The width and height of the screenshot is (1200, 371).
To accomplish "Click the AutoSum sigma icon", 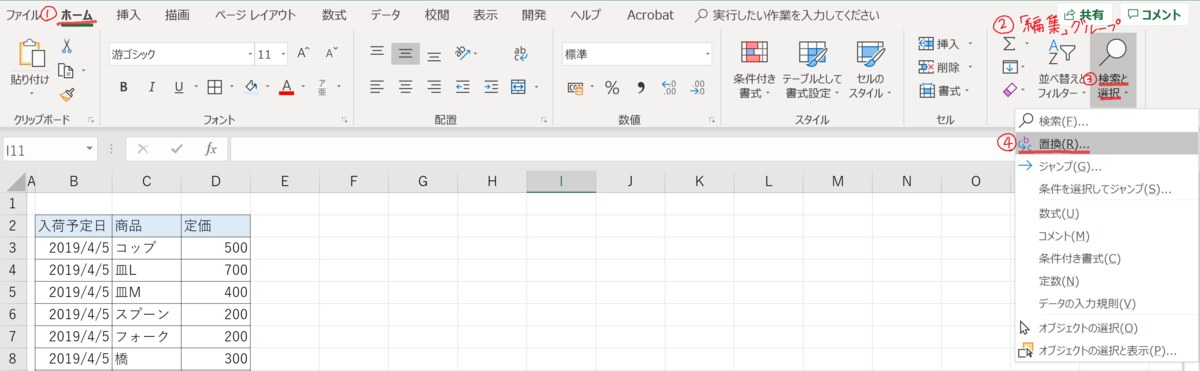I will (1009, 45).
